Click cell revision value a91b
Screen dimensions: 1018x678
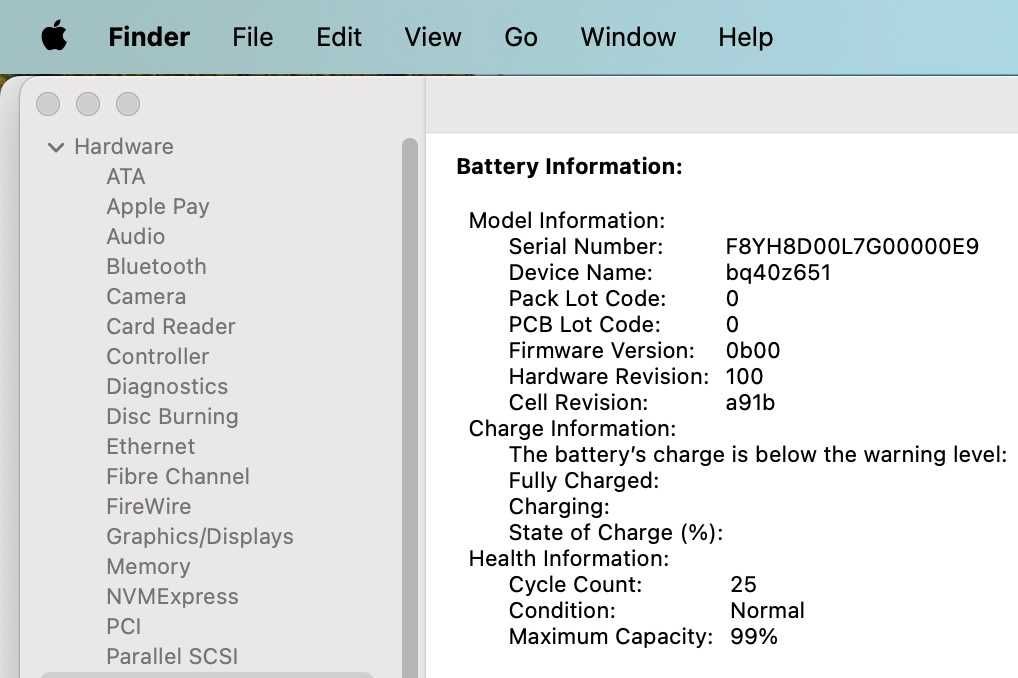(x=750, y=402)
